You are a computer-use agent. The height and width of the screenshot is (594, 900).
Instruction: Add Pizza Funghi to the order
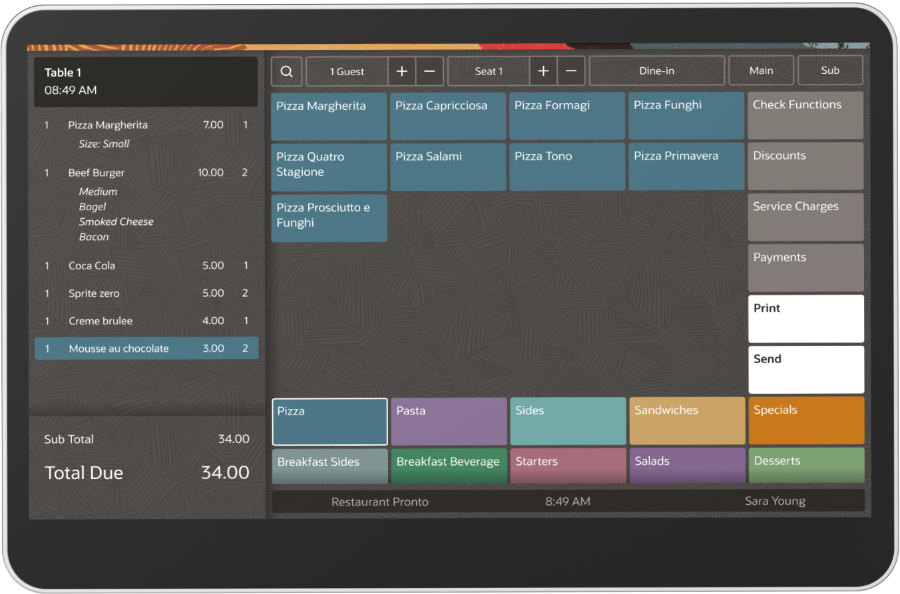tap(686, 116)
